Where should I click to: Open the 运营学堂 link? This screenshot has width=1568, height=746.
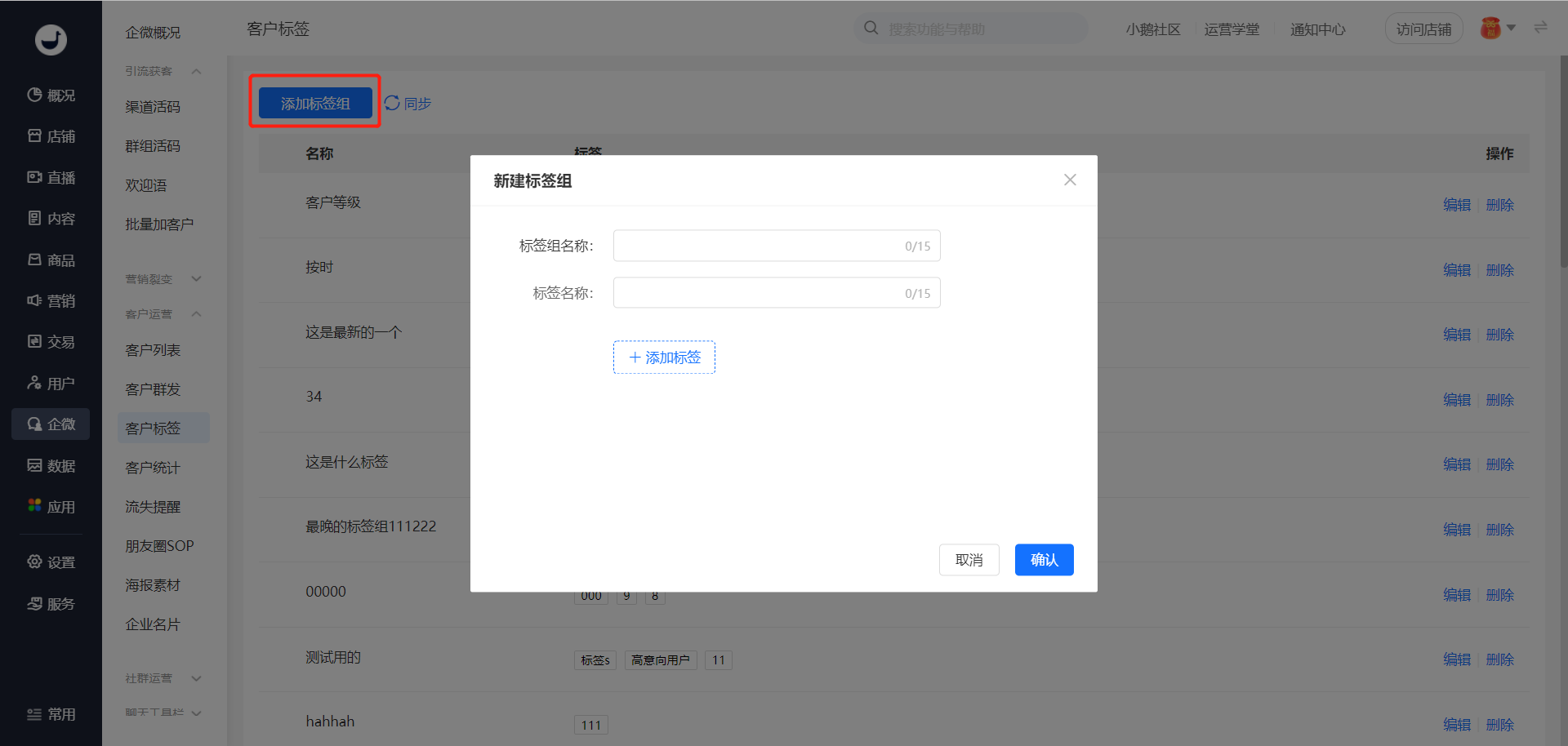[x=1232, y=29]
